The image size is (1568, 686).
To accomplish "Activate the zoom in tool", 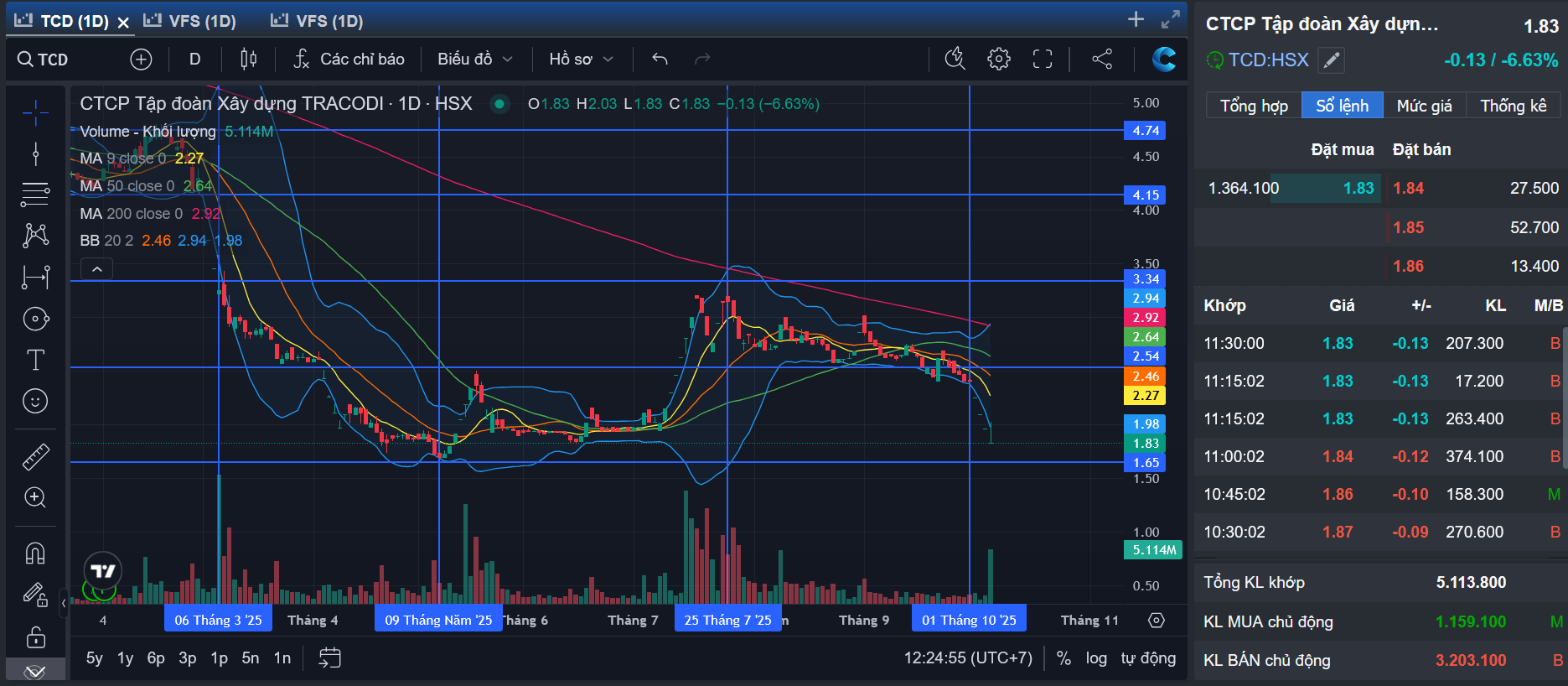I will tap(35, 497).
